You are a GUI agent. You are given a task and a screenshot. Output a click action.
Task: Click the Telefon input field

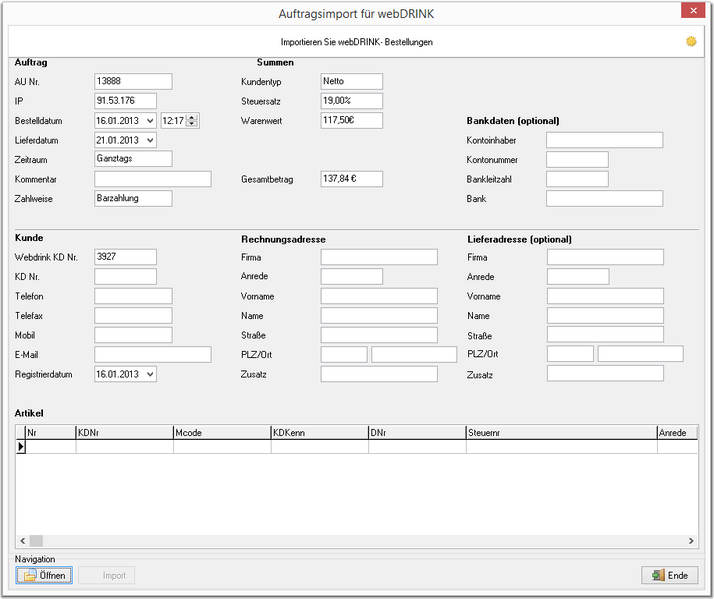[x=133, y=296]
